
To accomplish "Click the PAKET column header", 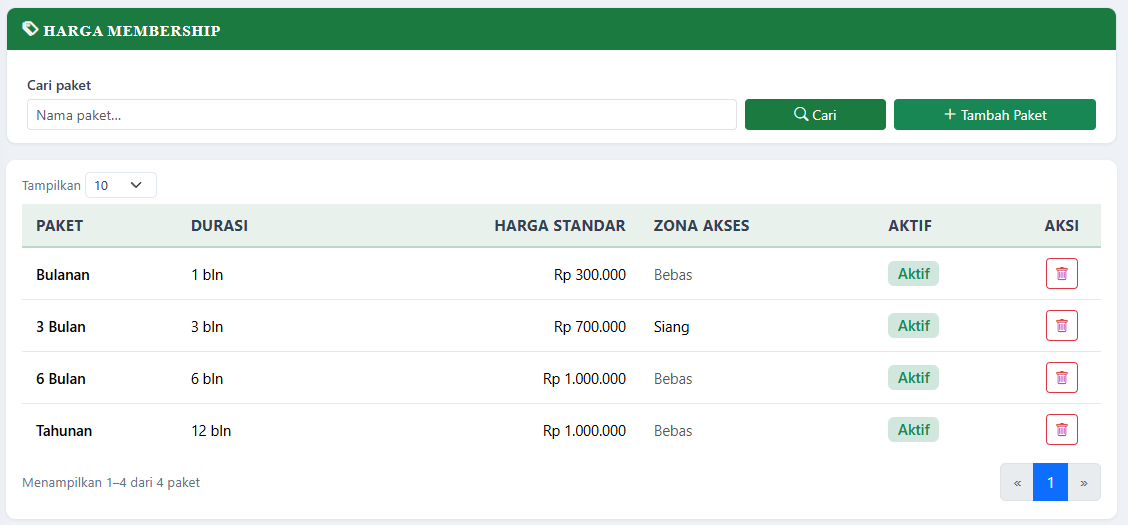I will pyautogui.click(x=60, y=226).
